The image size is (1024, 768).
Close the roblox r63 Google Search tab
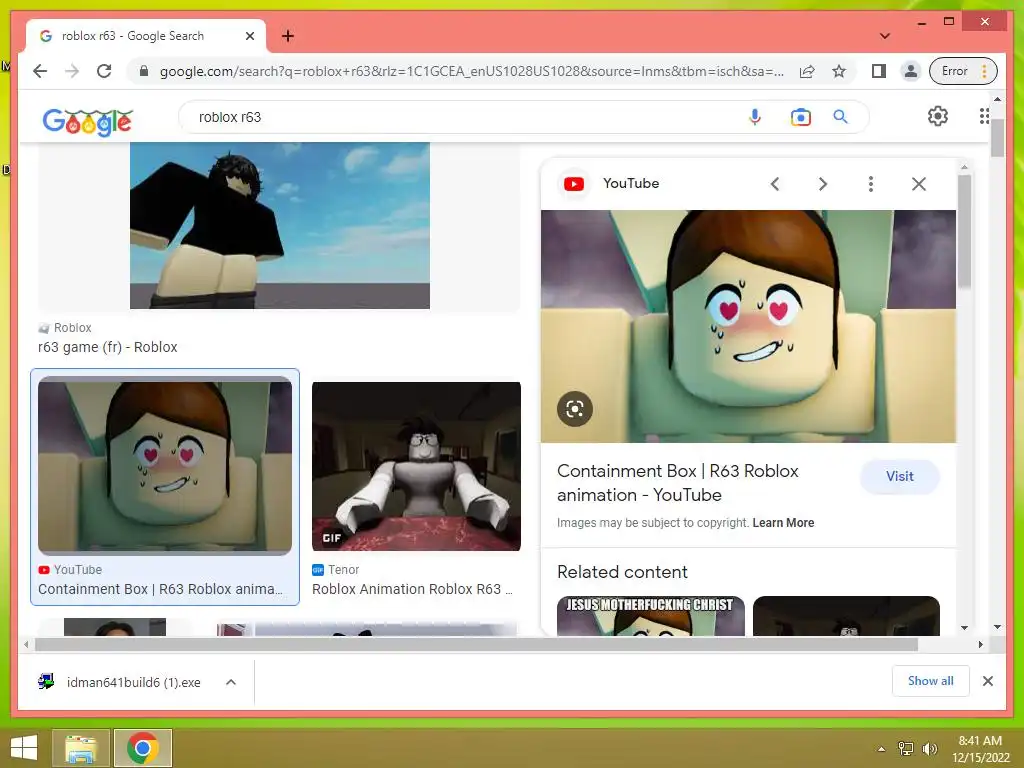249,36
